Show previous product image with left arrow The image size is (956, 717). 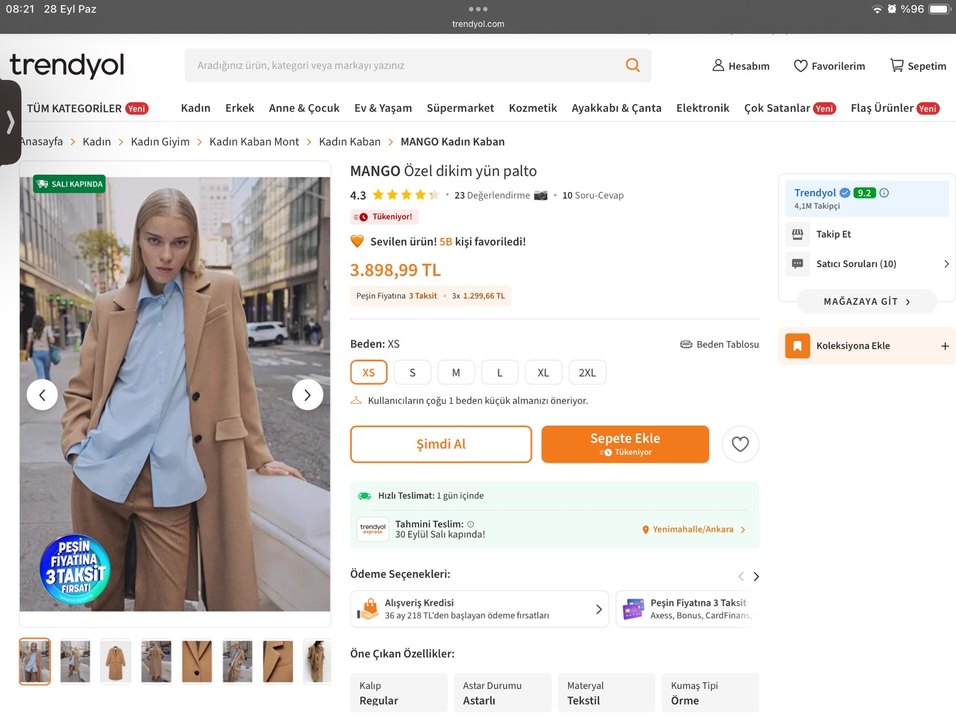tap(42, 395)
